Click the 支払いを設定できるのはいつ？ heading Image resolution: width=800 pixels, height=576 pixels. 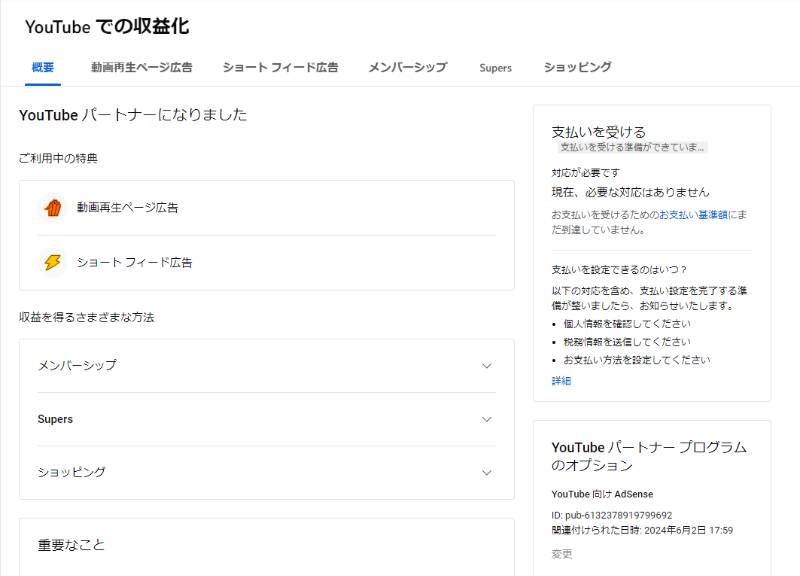point(620,269)
